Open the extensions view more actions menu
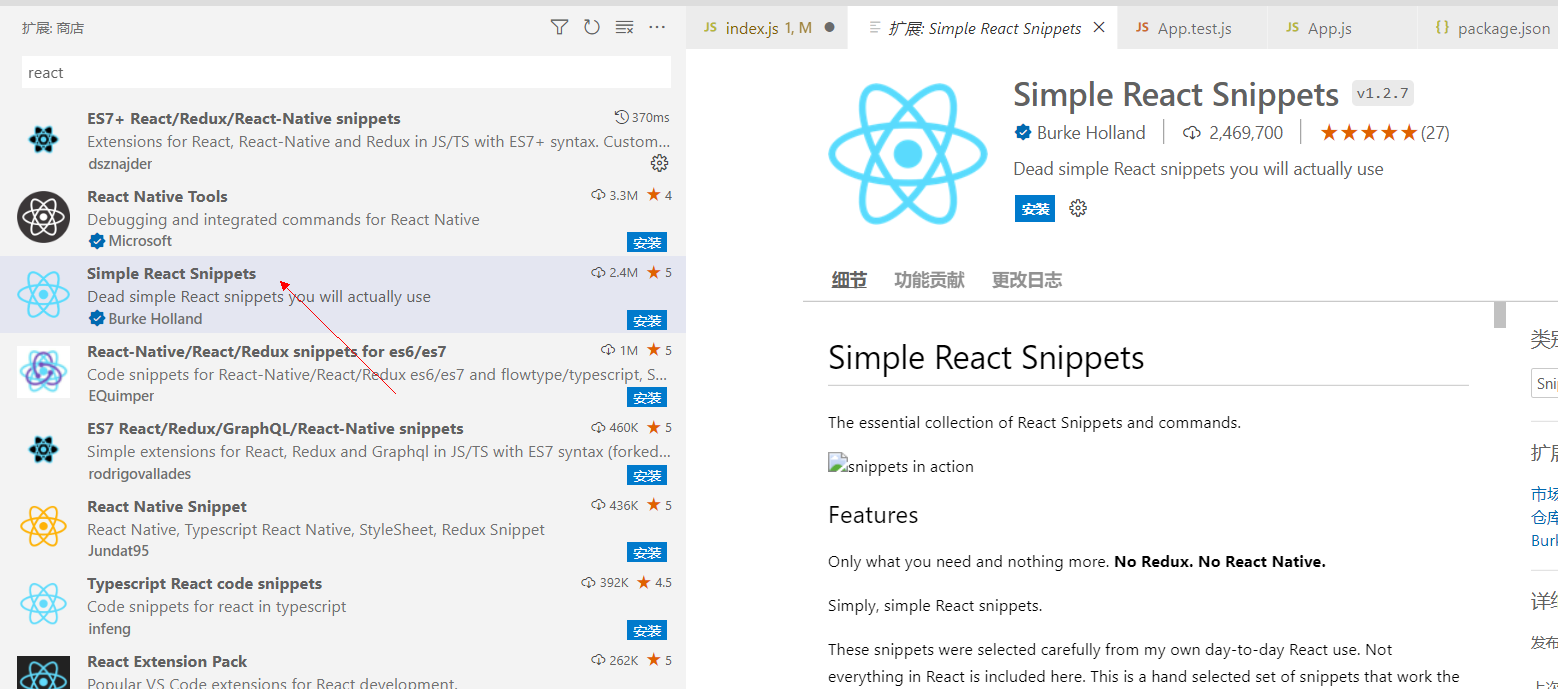Image resolution: width=1558 pixels, height=689 pixels. click(x=657, y=27)
